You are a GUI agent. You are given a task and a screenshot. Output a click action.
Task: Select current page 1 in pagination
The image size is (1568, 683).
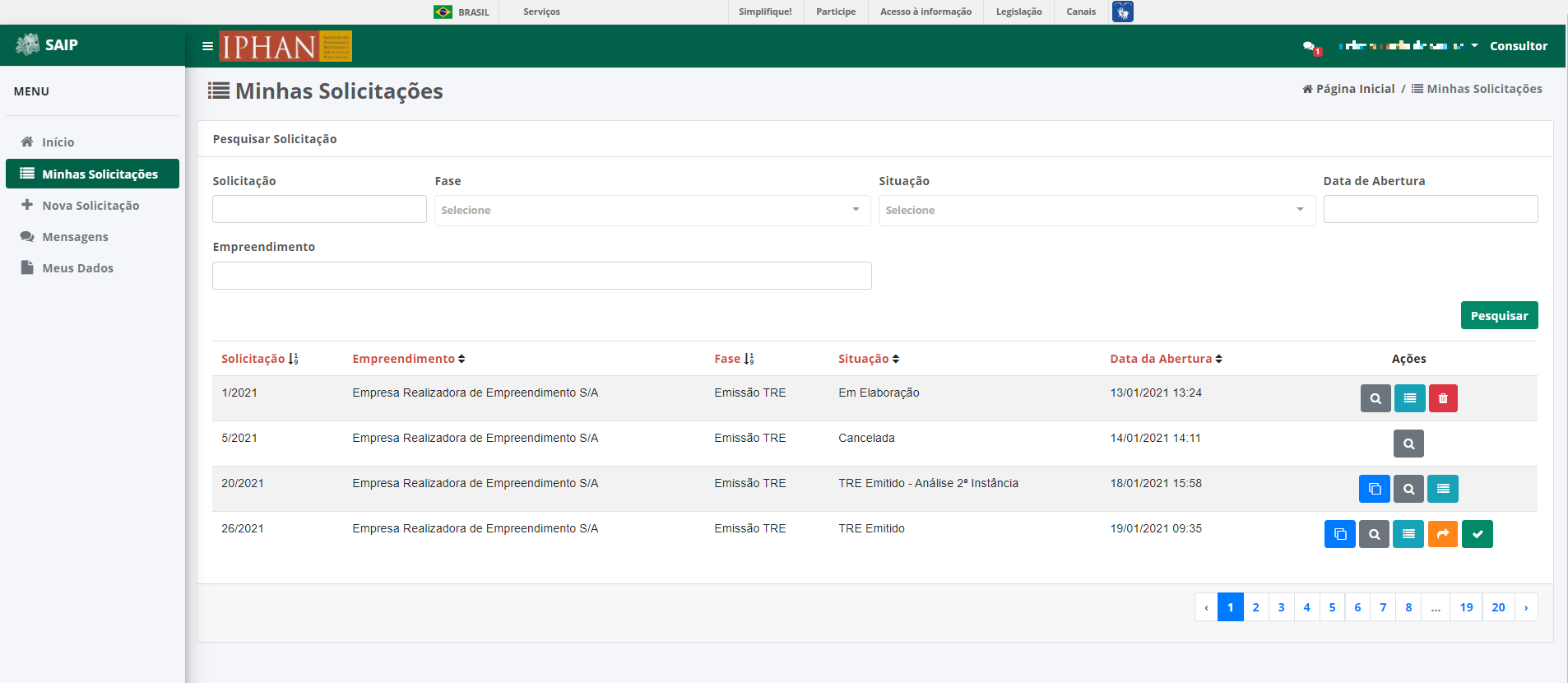click(x=1230, y=607)
